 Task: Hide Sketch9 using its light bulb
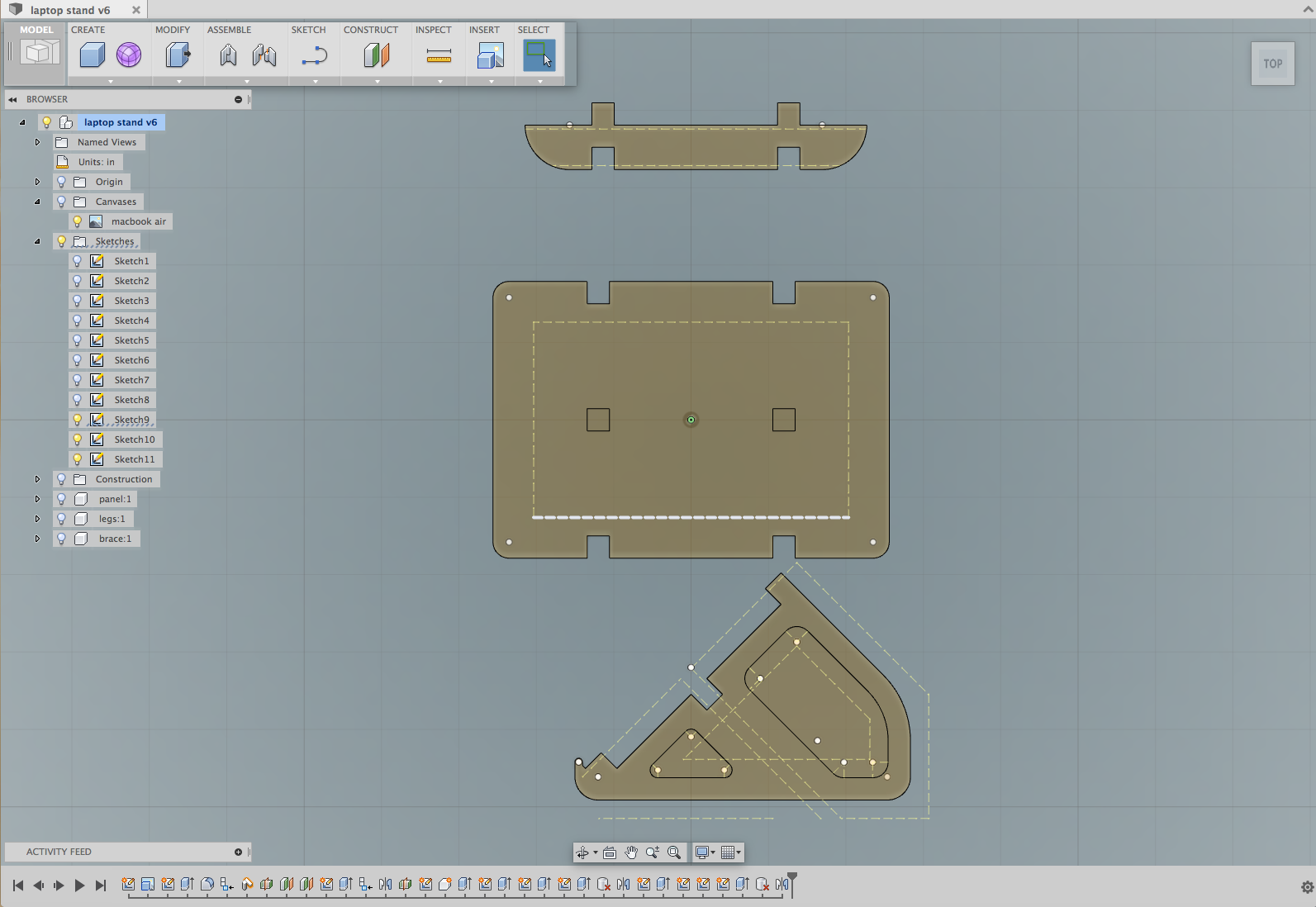[77, 420]
